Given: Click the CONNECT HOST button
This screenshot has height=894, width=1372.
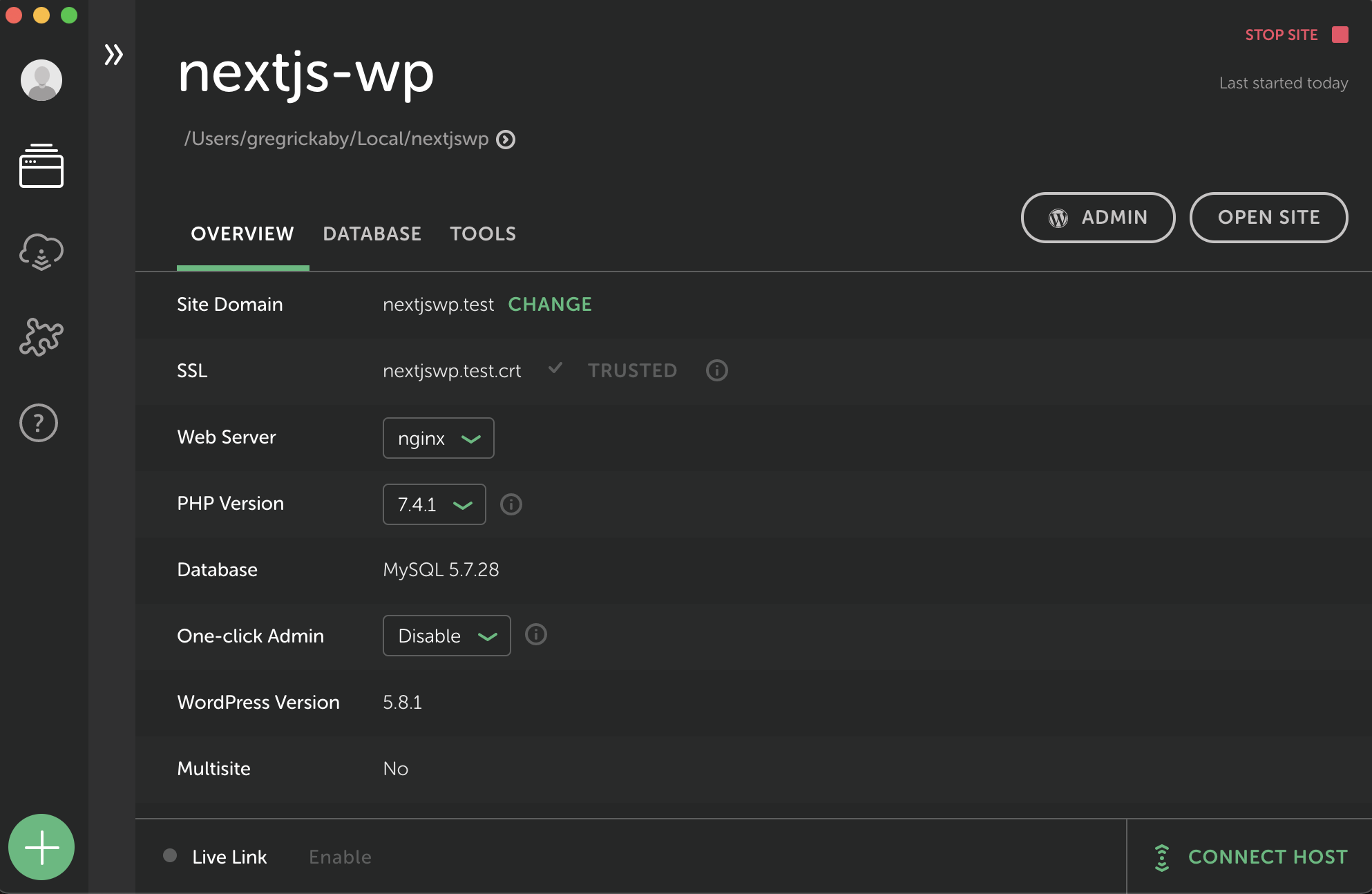Looking at the screenshot, I should pyautogui.click(x=1250, y=857).
